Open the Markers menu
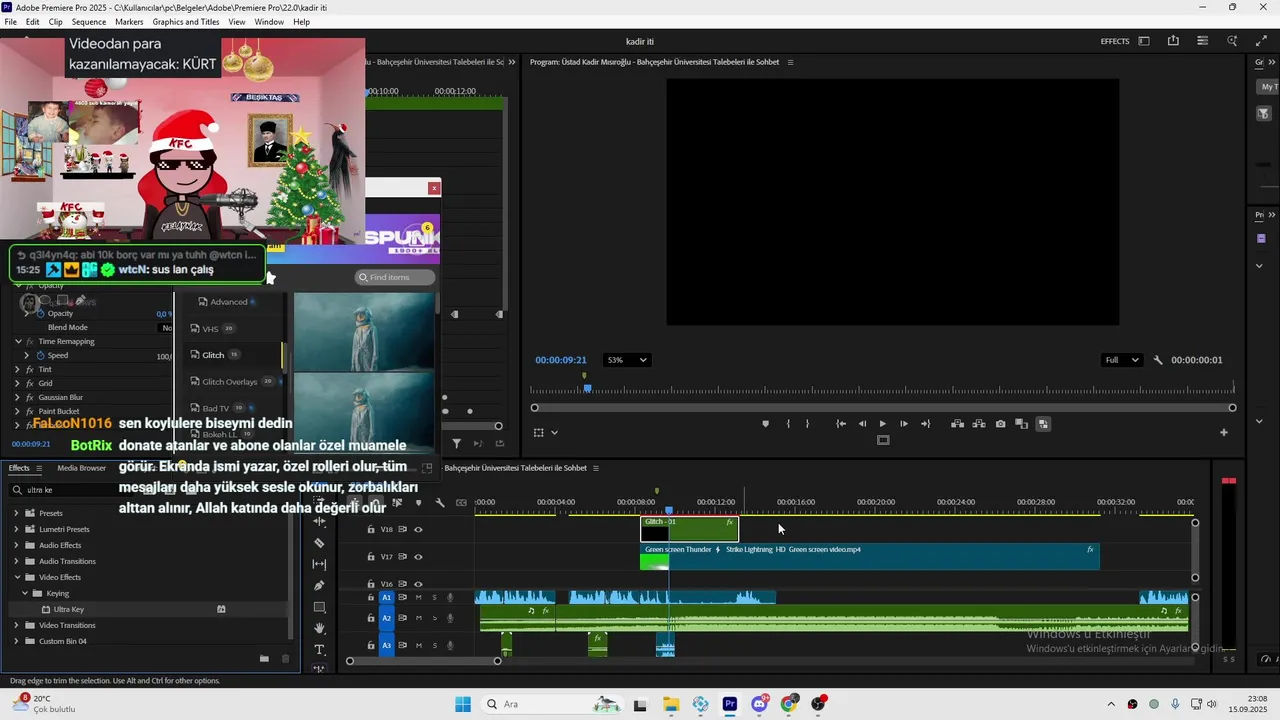This screenshot has height=720, width=1280. click(129, 22)
